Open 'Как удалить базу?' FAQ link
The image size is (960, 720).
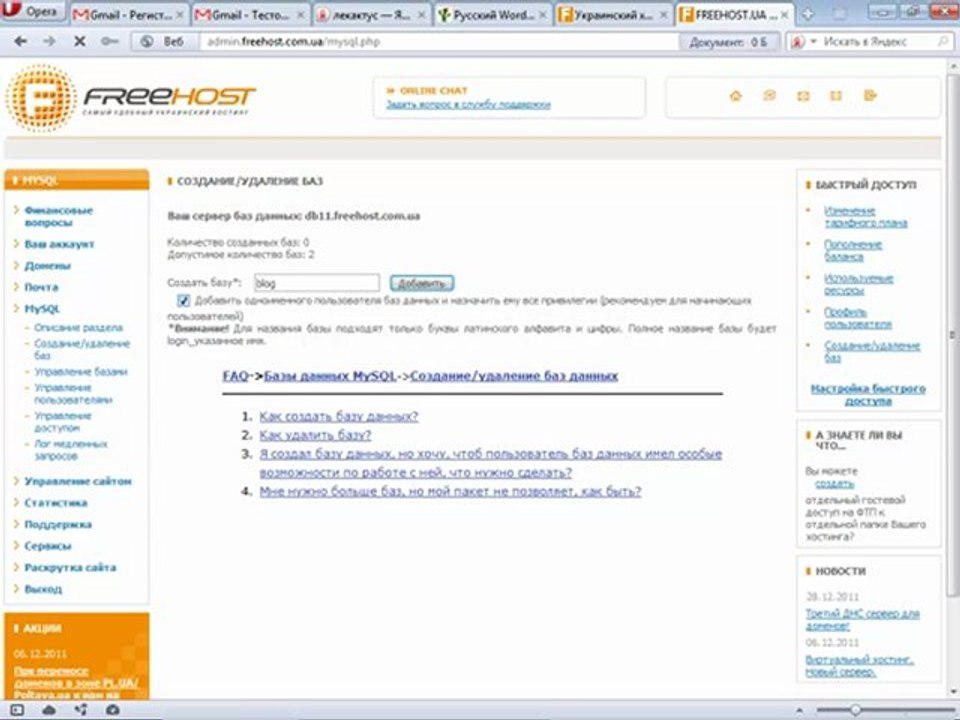pos(315,435)
